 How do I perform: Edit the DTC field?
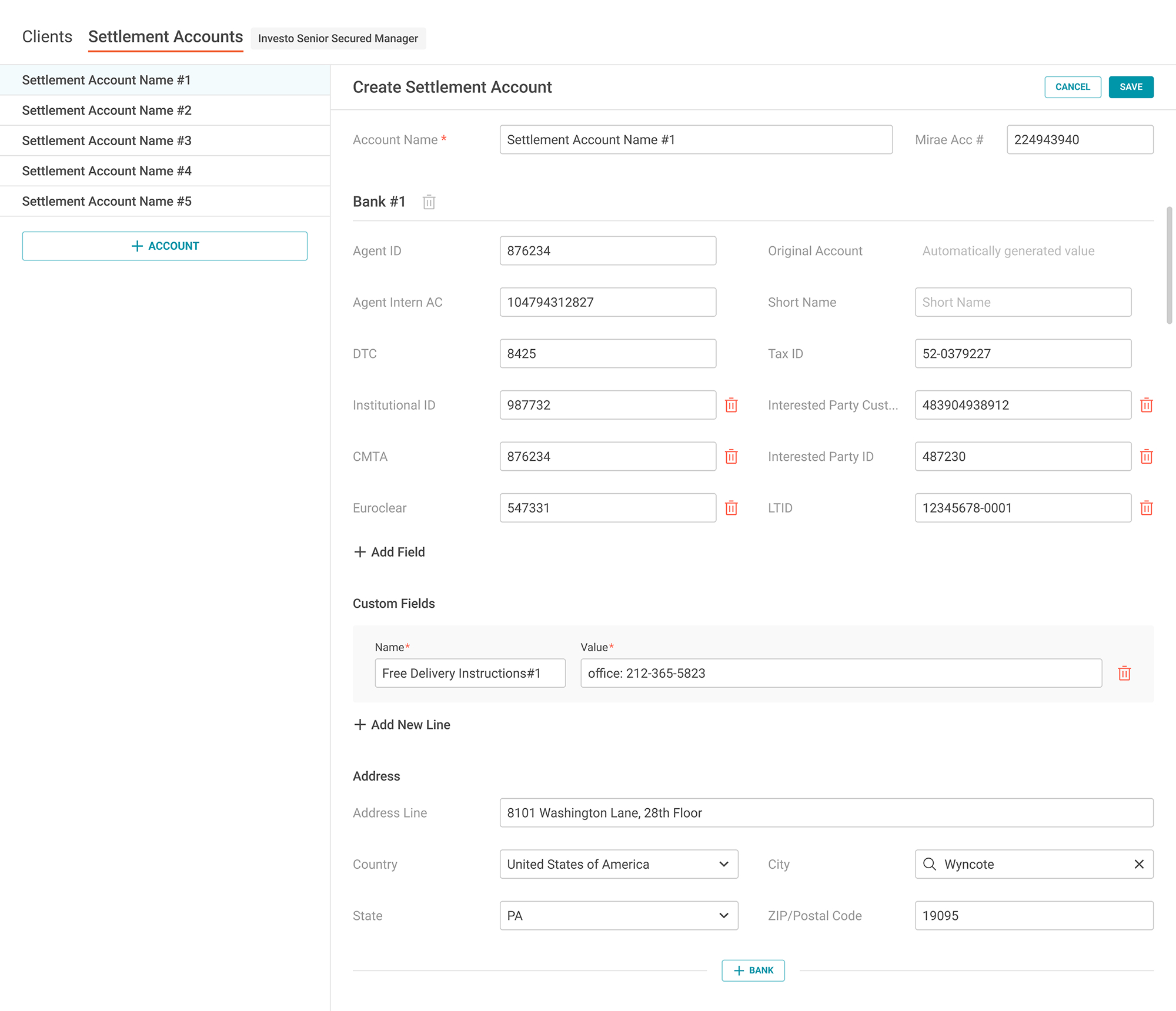[608, 354]
